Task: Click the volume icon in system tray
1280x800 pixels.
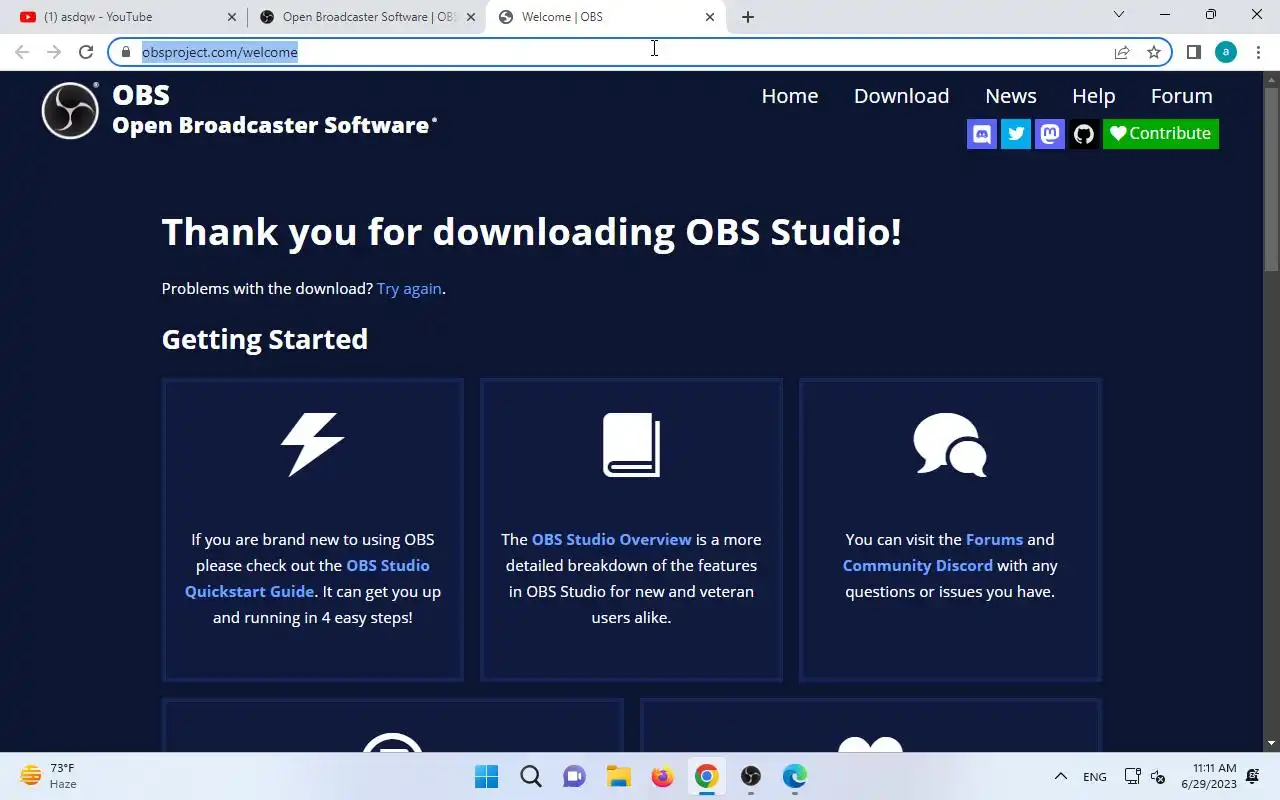Action: tap(1158, 776)
